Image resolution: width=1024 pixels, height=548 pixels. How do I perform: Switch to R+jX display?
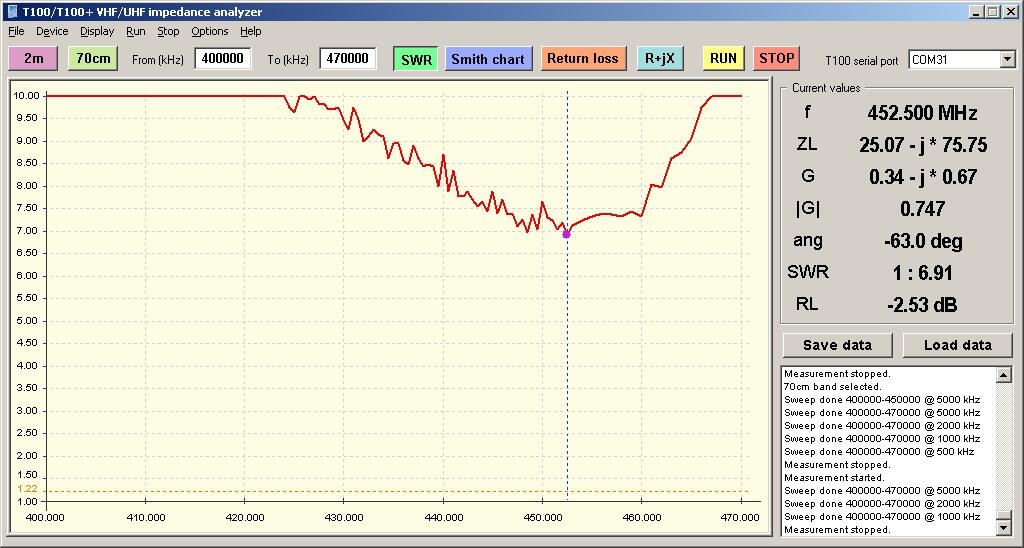click(660, 58)
